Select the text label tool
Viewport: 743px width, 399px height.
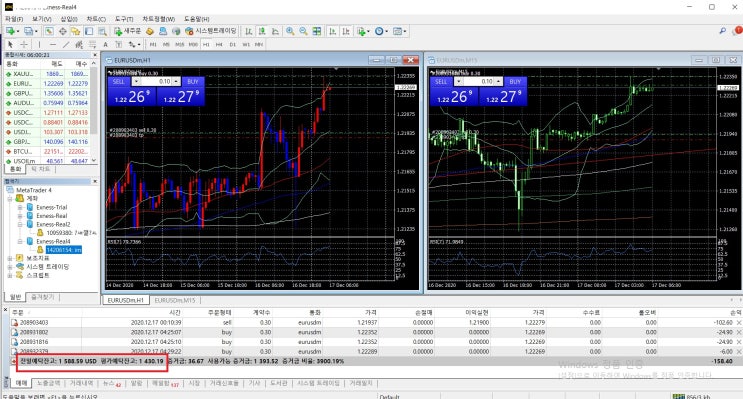[x=118, y=44]
